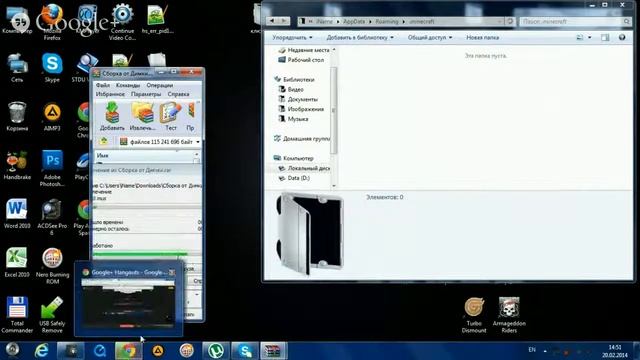This screenshot has height=360, width=640.
Task: Open USB Safely Remove desktop icon
Action: point(52,315)
